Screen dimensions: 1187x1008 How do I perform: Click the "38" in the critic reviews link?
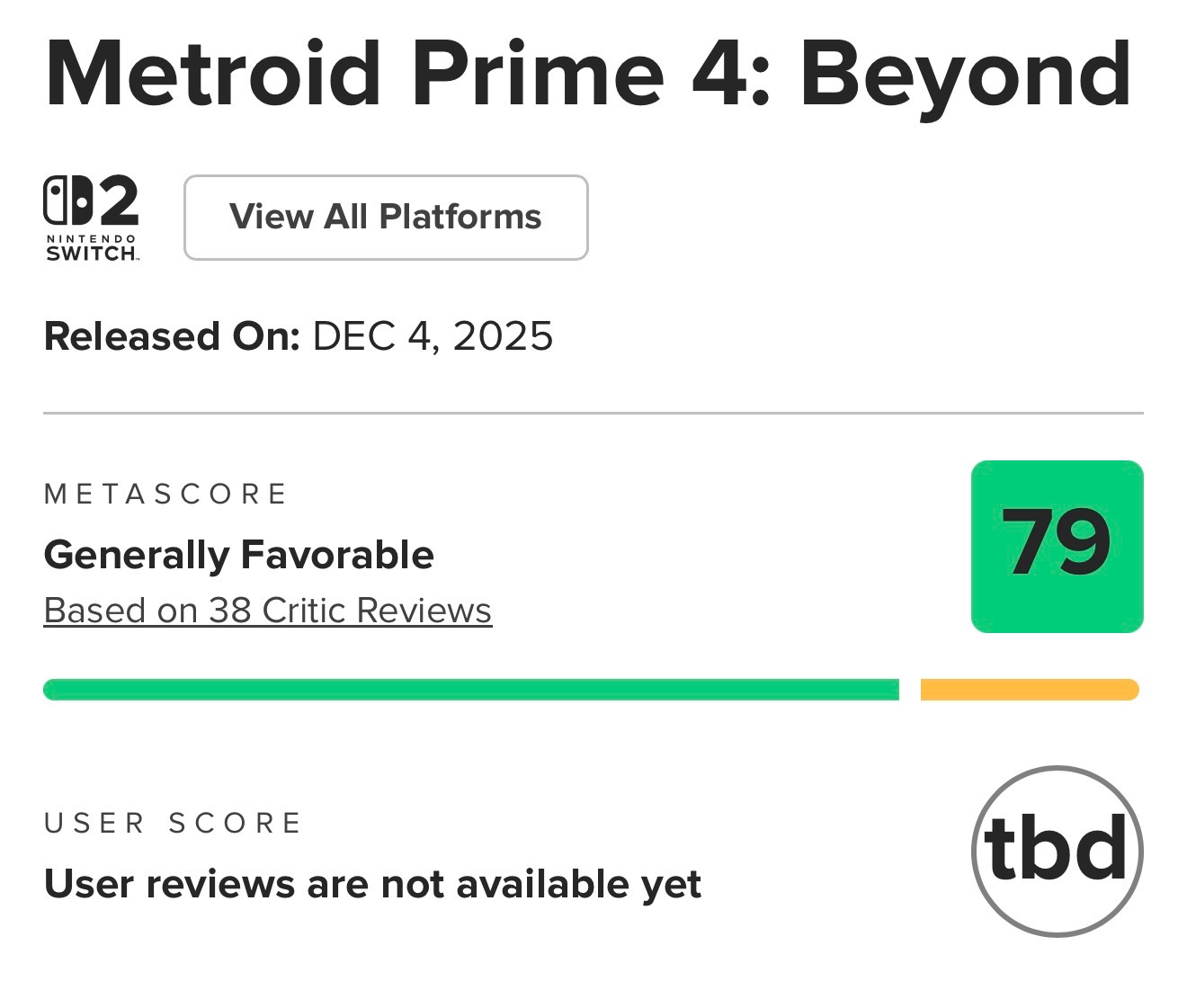tap(230, 611)
